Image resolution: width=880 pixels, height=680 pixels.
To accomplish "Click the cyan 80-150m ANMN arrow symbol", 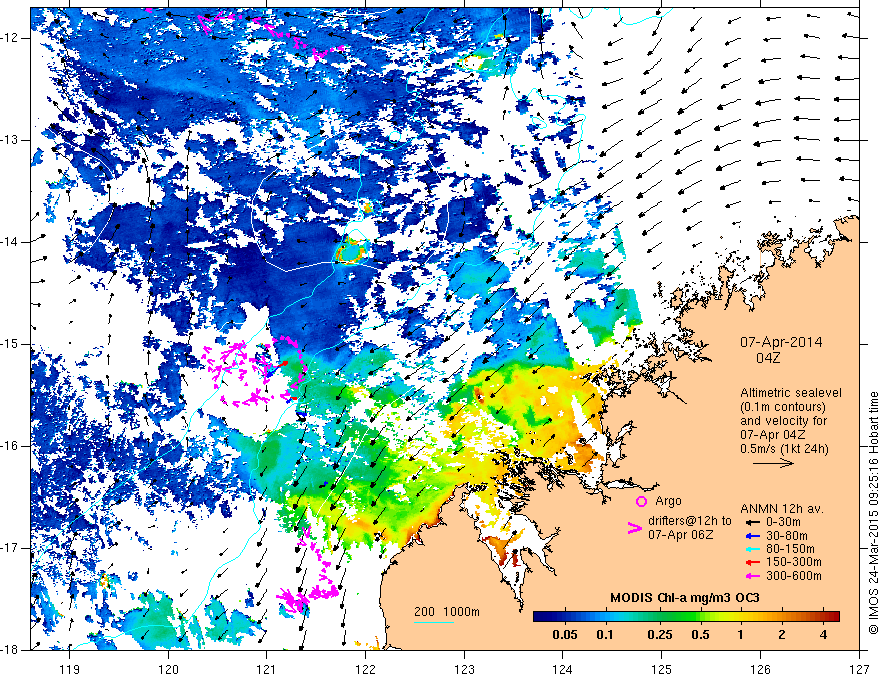I will [x=751, y=549].
